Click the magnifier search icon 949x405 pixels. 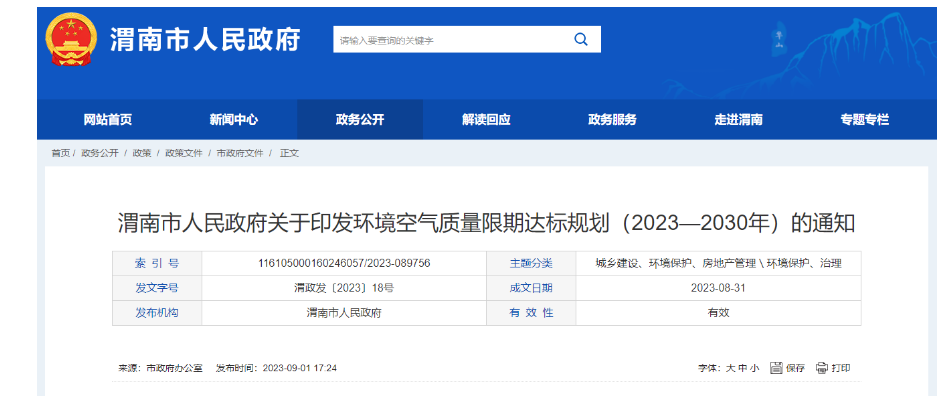pyautogui.click(x=580, y=40)
